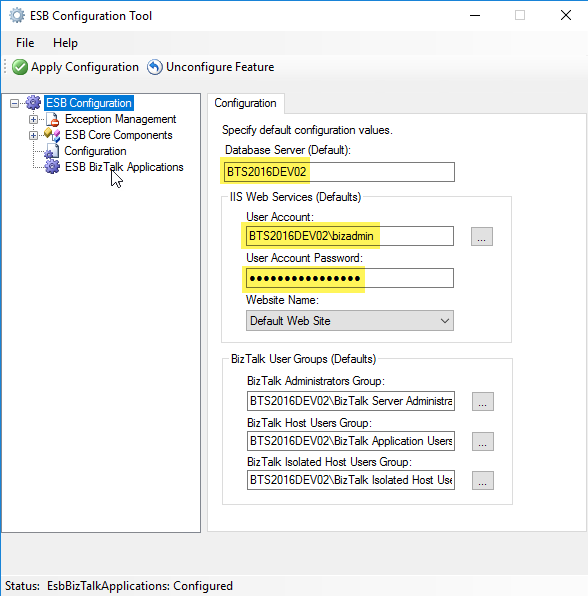The height and width of the screenshot is (596, 588).
Task: Focus the BizTalk Host Users Group field
Action: coord(351,441)
